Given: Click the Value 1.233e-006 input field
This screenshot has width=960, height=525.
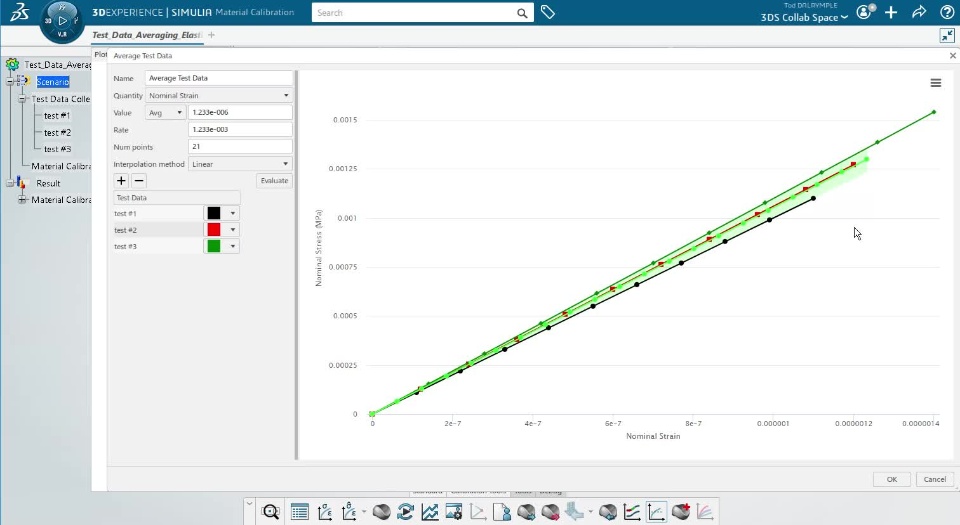Looking at the screenshot, I should [240, 113].
